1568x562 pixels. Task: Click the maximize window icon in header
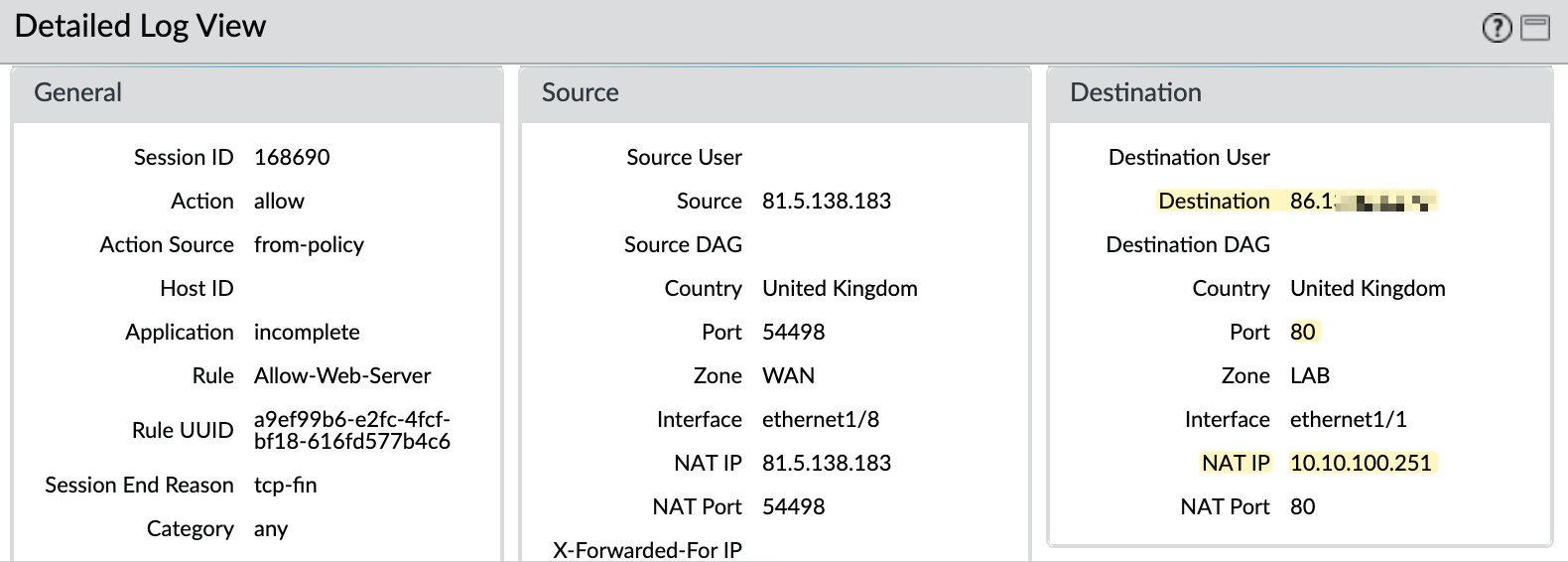(x=1535, y=28)
